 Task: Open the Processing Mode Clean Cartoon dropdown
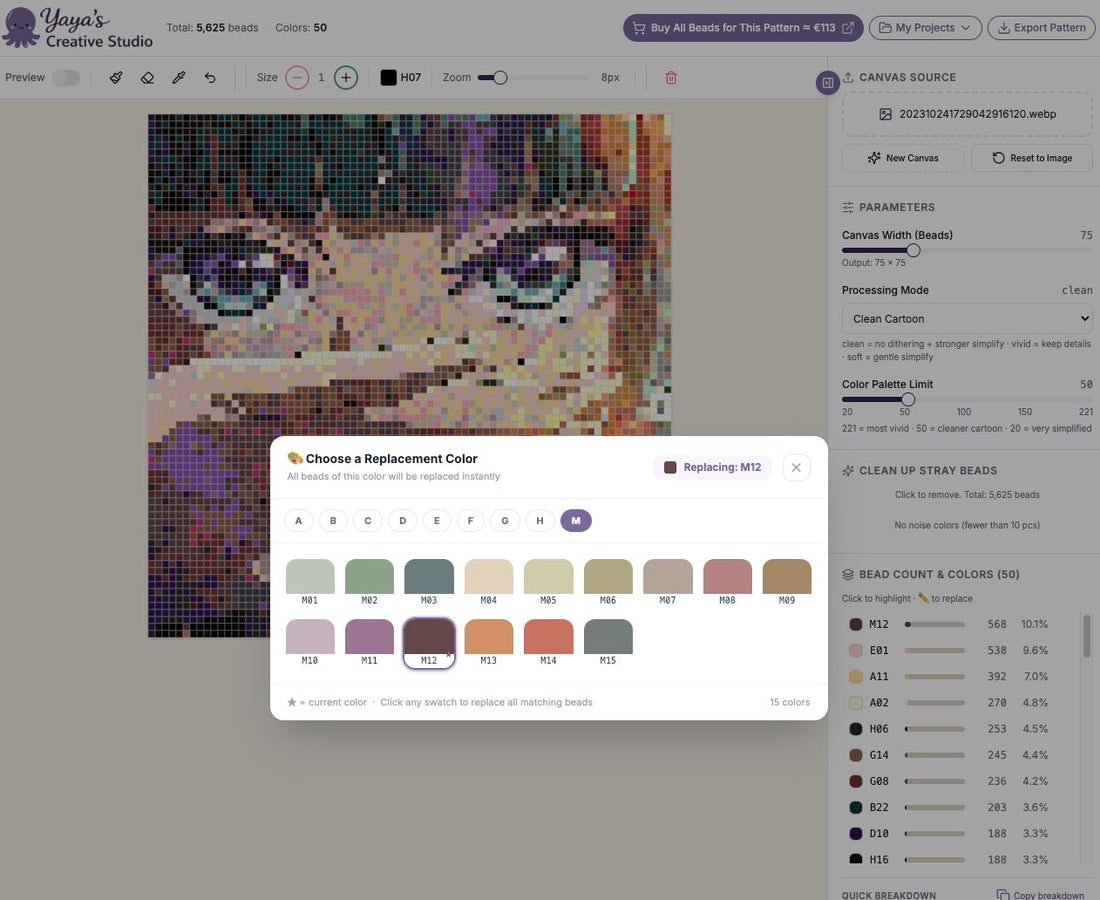967,318
